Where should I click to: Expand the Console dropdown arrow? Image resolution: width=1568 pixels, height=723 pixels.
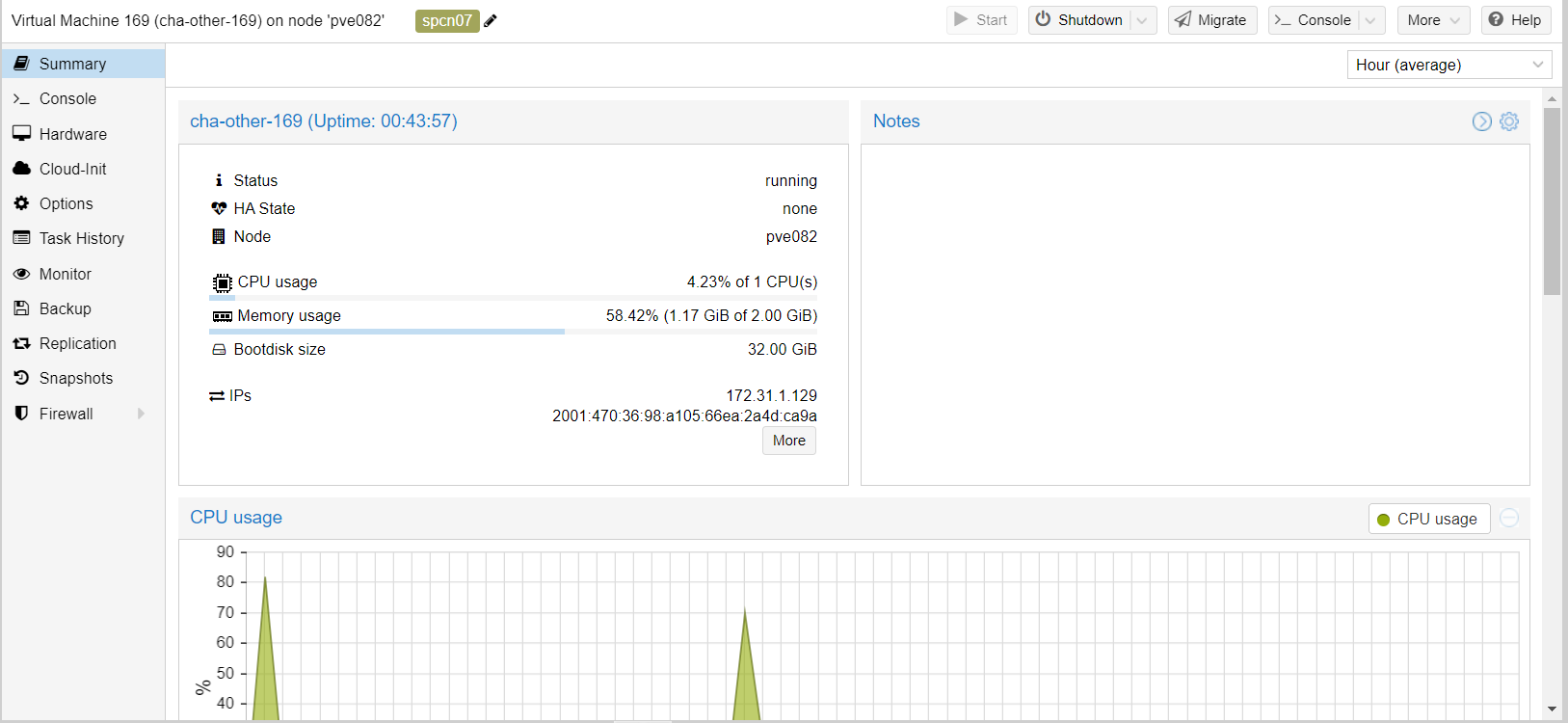click(1371, 20)
